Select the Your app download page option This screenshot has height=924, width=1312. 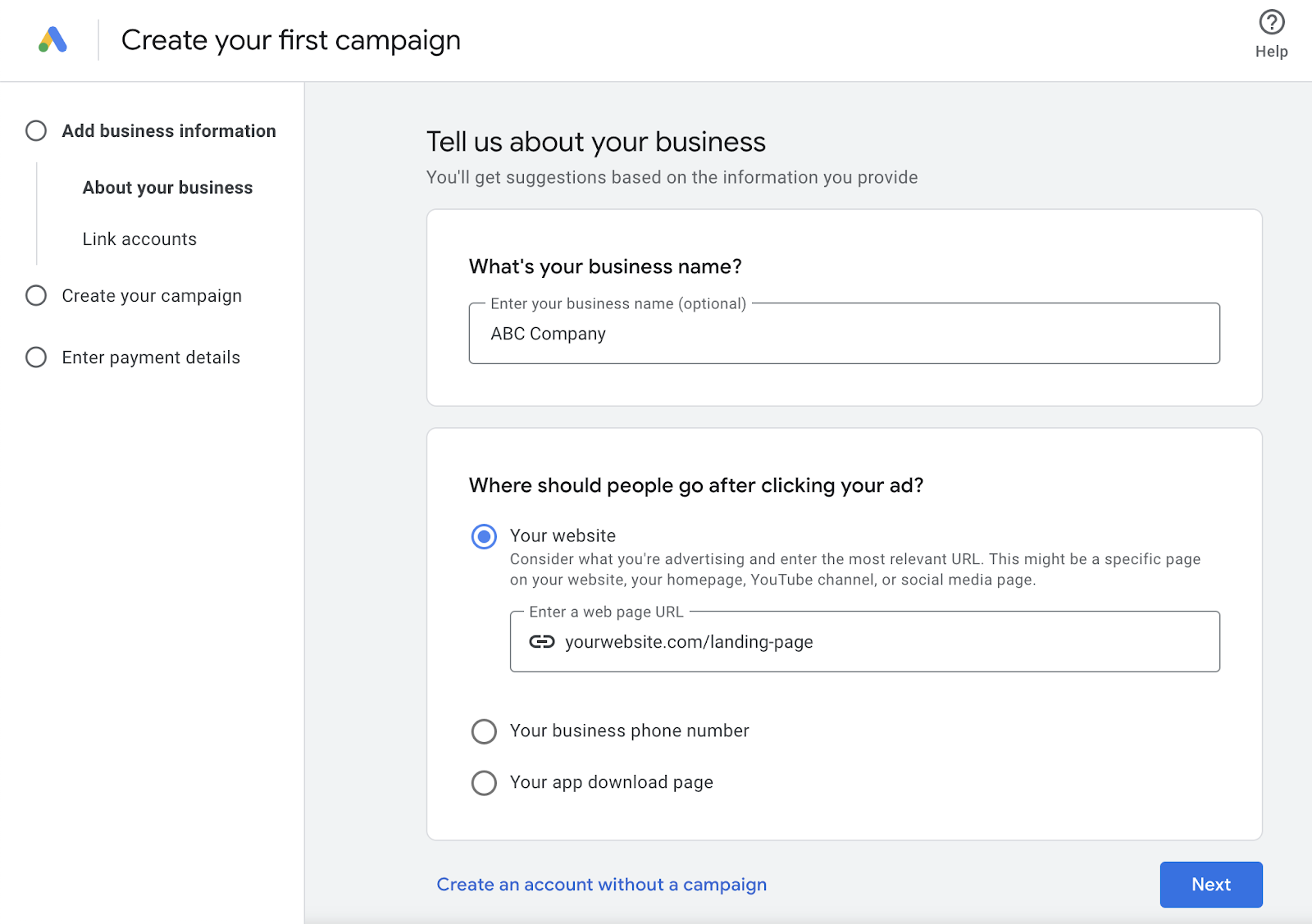coord(484,783)
